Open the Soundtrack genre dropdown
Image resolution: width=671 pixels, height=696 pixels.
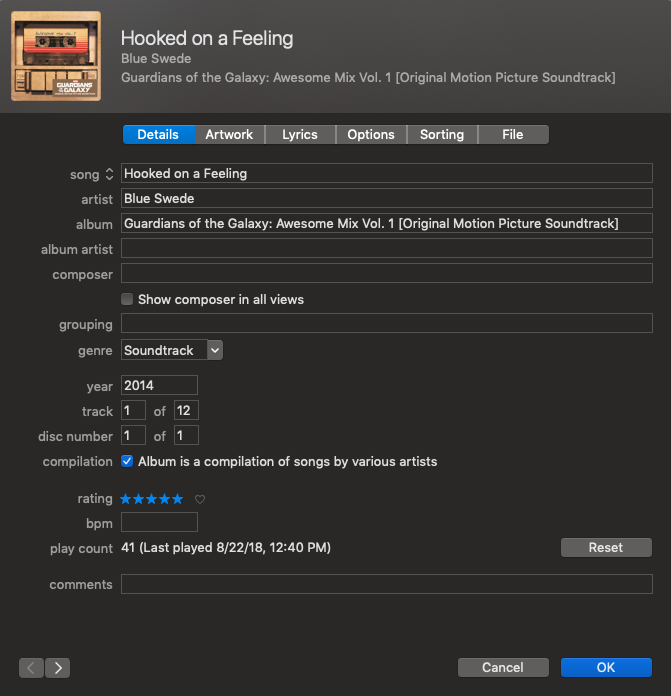(215, 351)
